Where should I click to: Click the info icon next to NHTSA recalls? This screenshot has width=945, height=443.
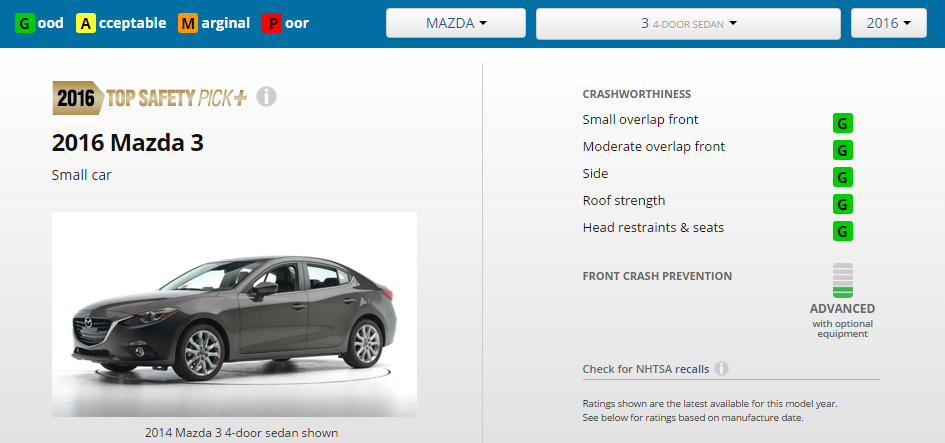click(x=721, y=369)
